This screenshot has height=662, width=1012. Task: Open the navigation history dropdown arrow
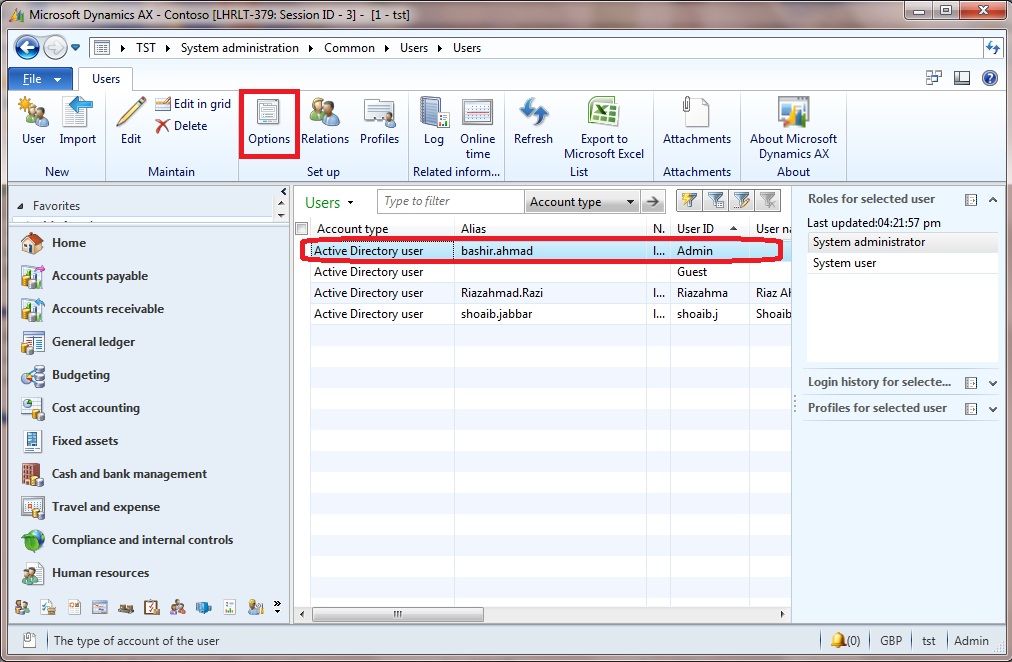tap(76, 48)
